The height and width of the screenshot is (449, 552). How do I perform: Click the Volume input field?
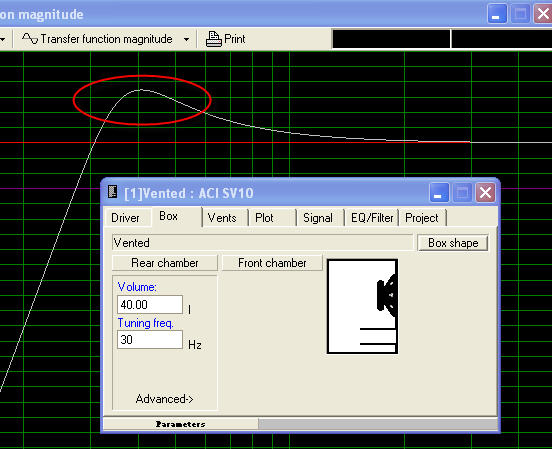point(150,305)
